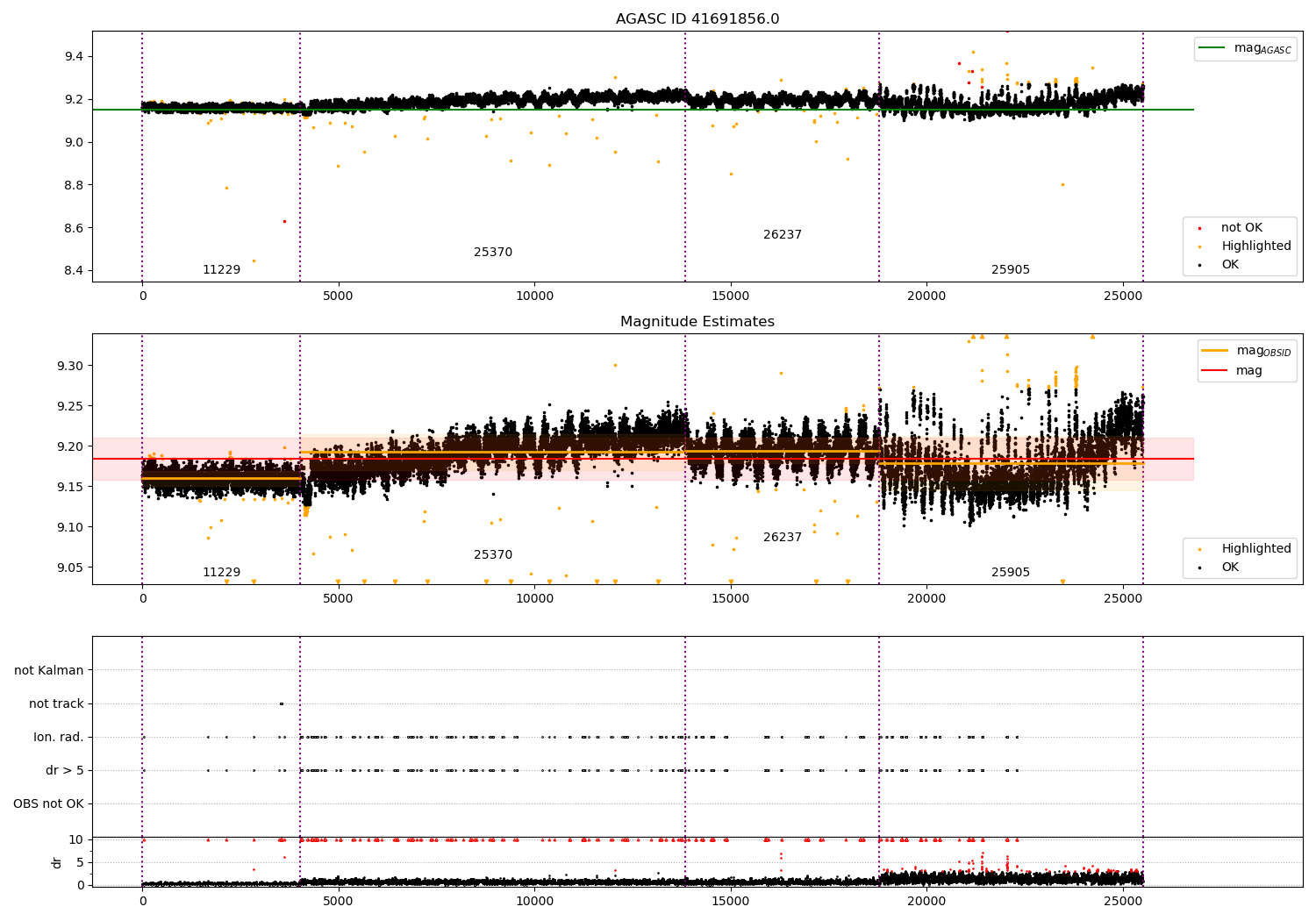Click the "OBS not OK" row label
This screenshot has height=921, width=1316.
[x=48, y=803]
